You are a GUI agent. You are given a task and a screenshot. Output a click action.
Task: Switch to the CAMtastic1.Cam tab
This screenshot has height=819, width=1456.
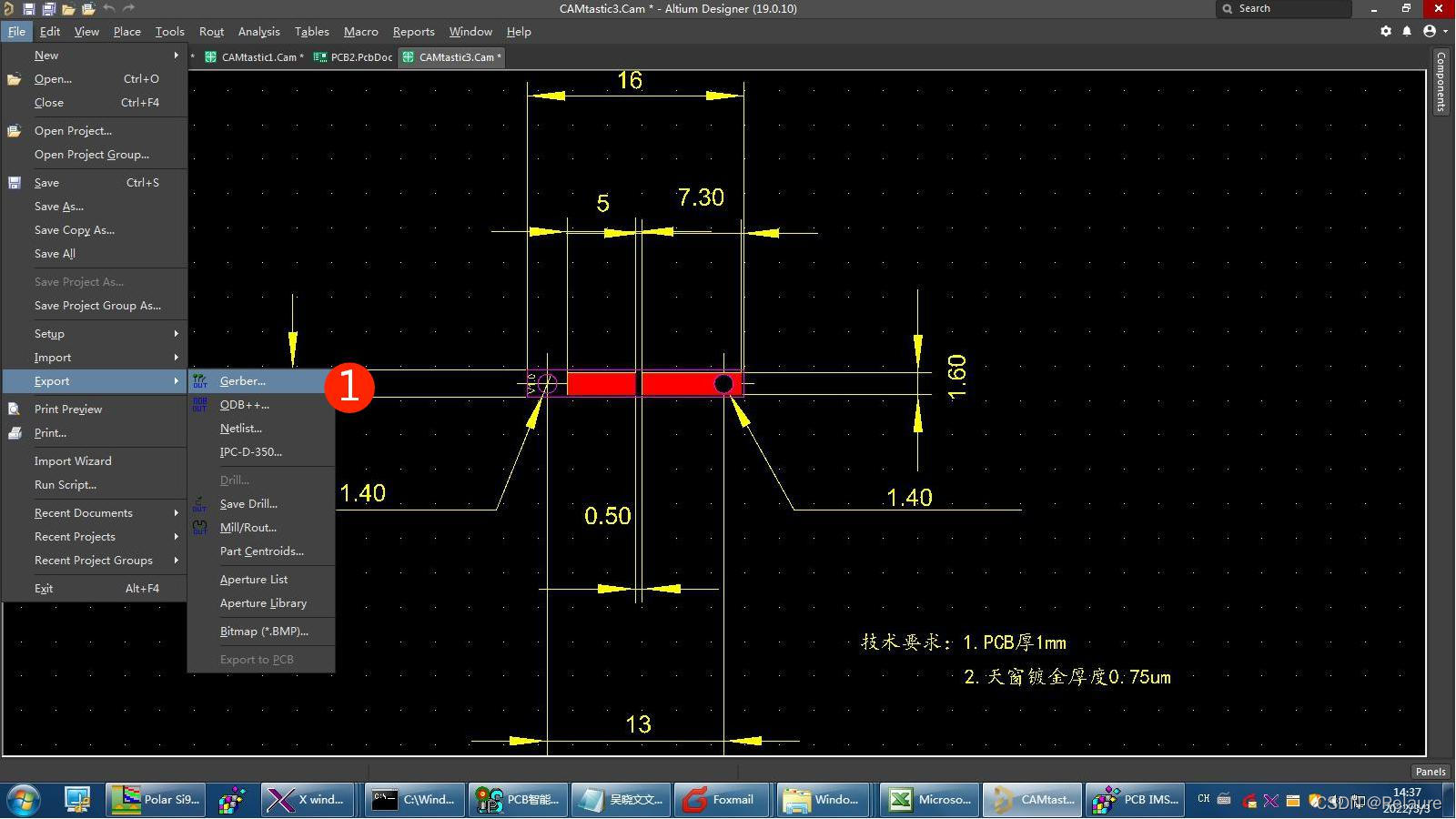pos(254,57)
